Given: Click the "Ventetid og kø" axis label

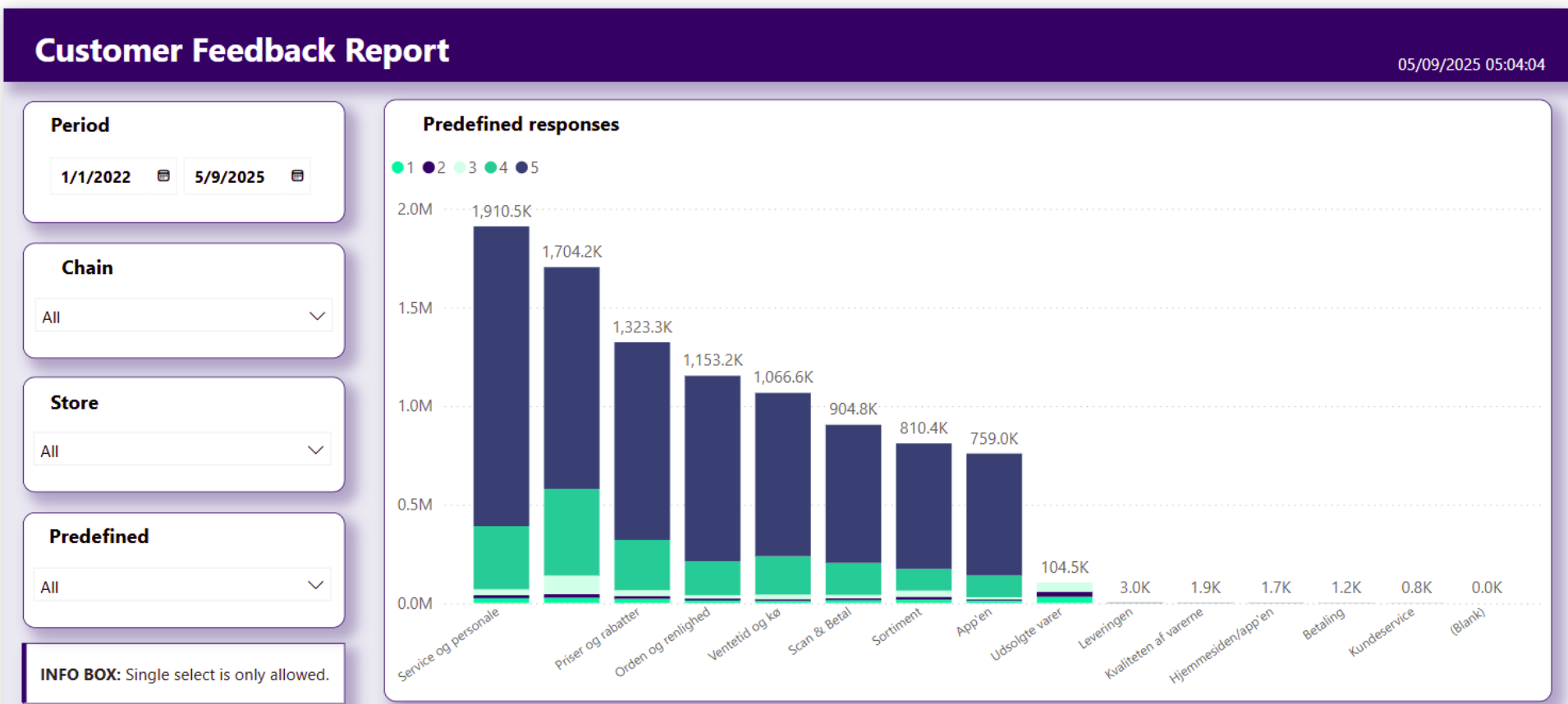Looking at the screenshot, I should click(744, 634).
